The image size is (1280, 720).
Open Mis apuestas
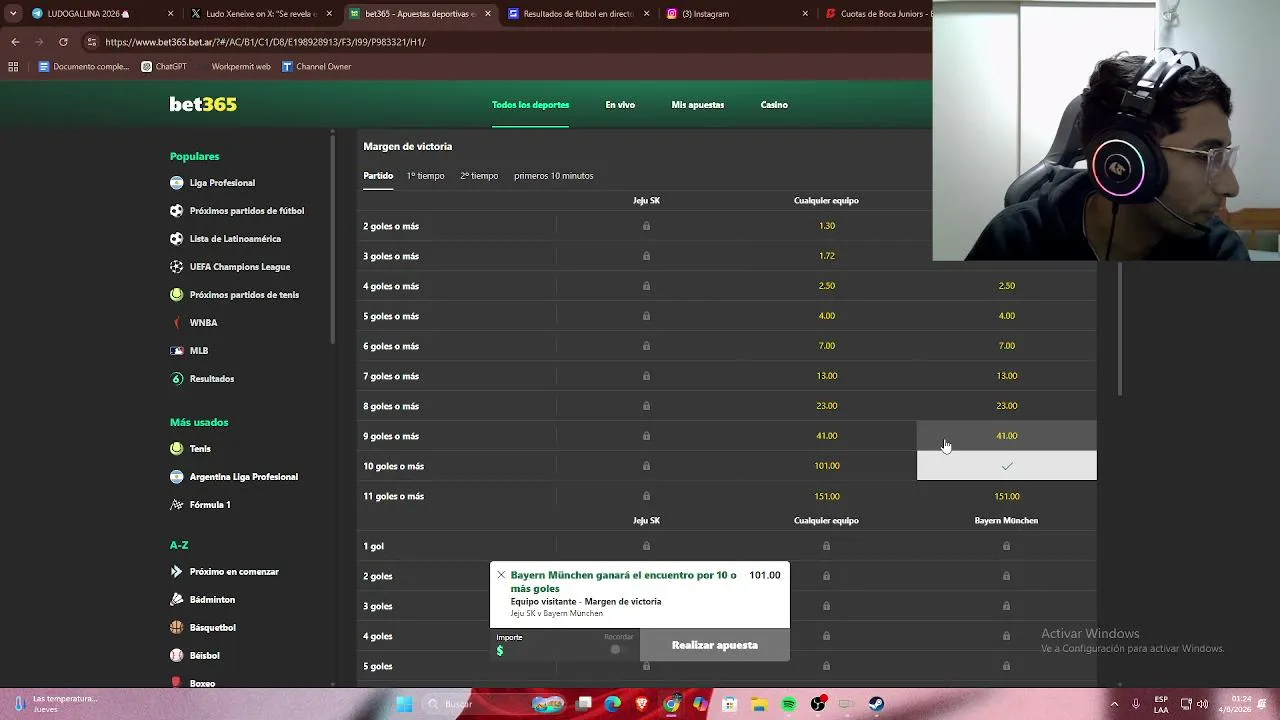coord(698,105)
